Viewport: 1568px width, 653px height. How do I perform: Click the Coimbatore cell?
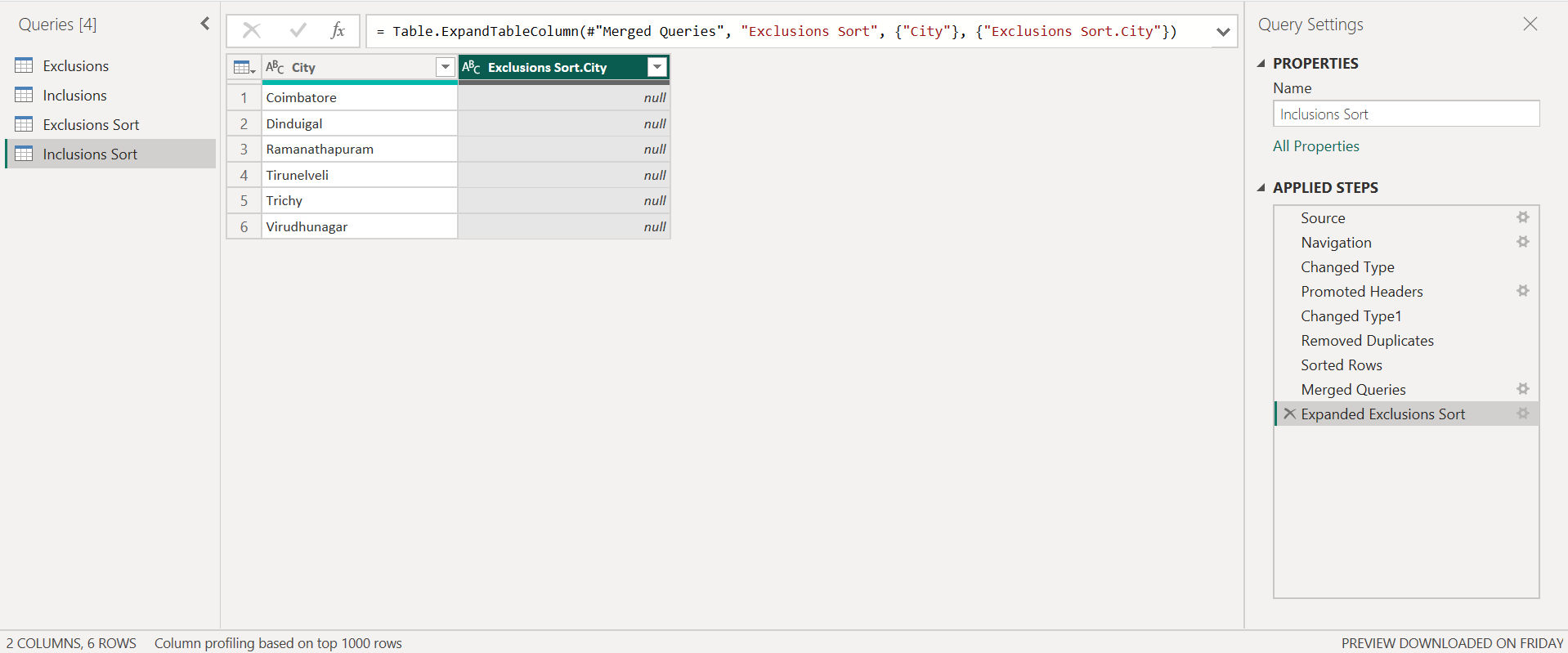pyautogui.click(x=360, y=97)
